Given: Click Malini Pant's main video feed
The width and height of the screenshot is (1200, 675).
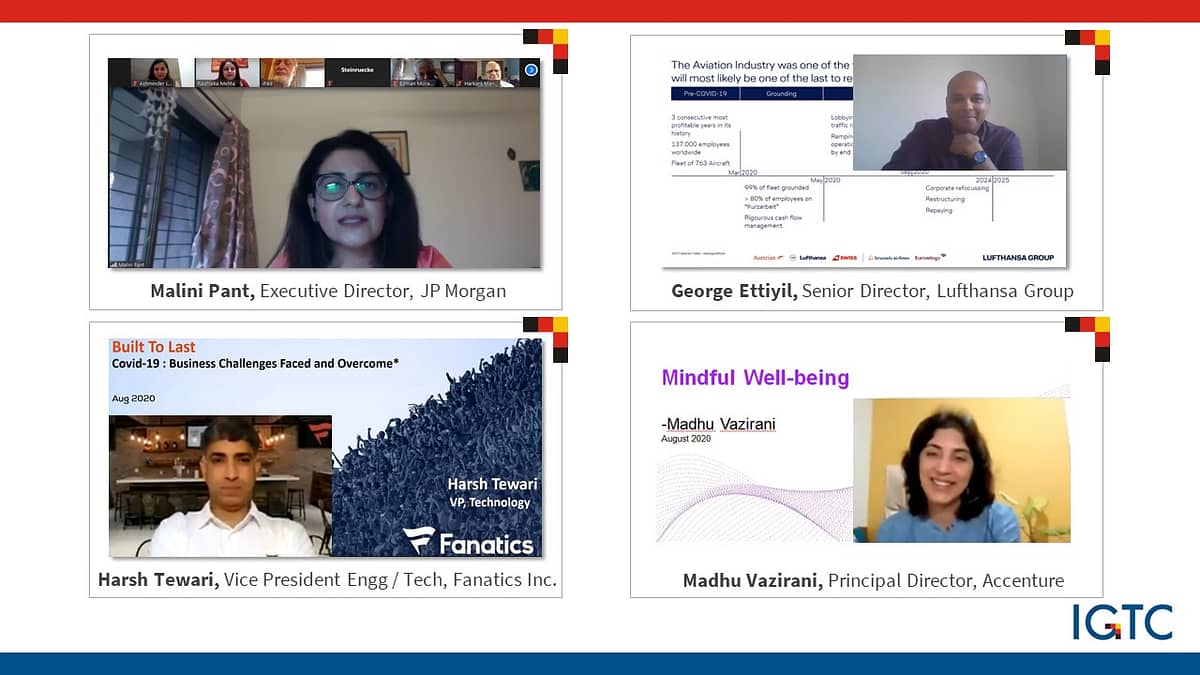Looking at the screenshot, I should click(324, 178).
